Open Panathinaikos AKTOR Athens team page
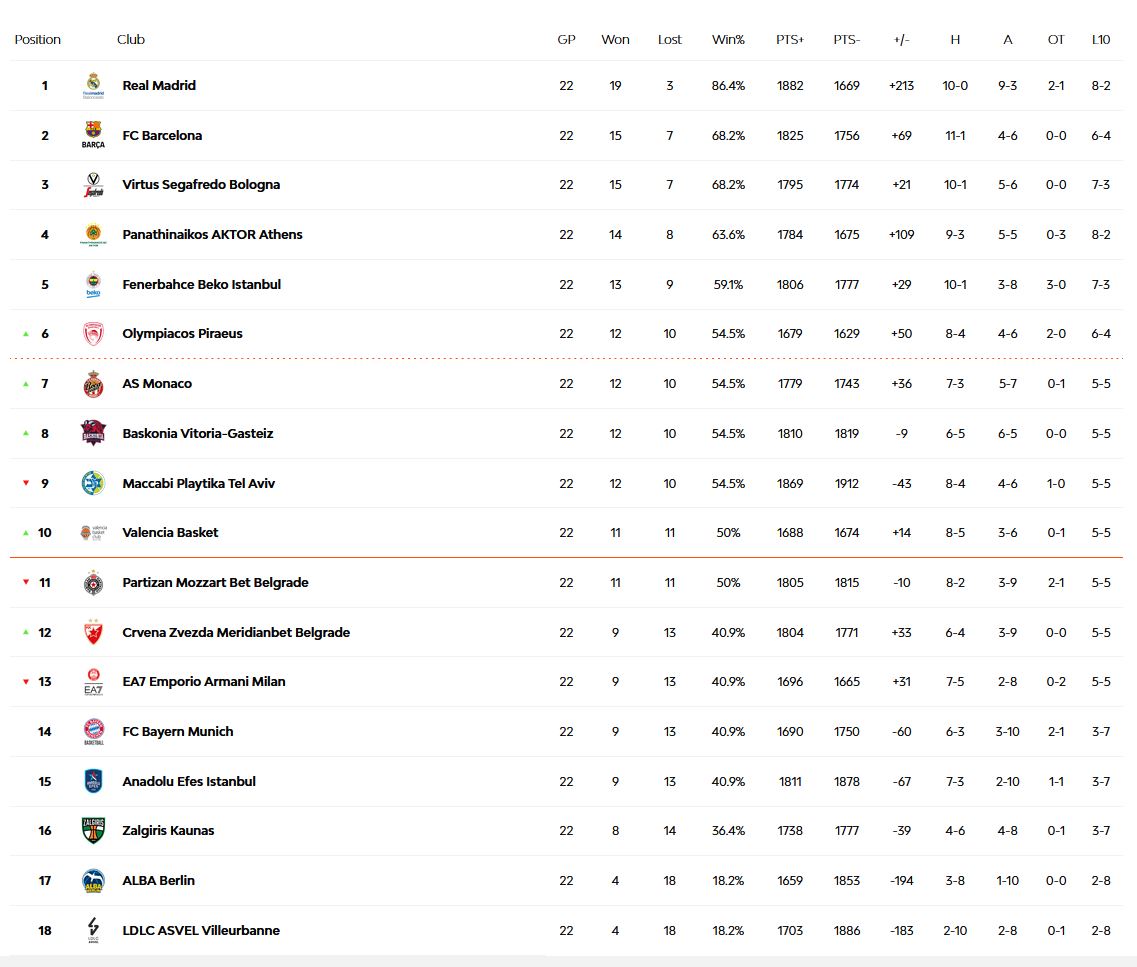Screen dimensions: 1137x967 tap(212, 235)
